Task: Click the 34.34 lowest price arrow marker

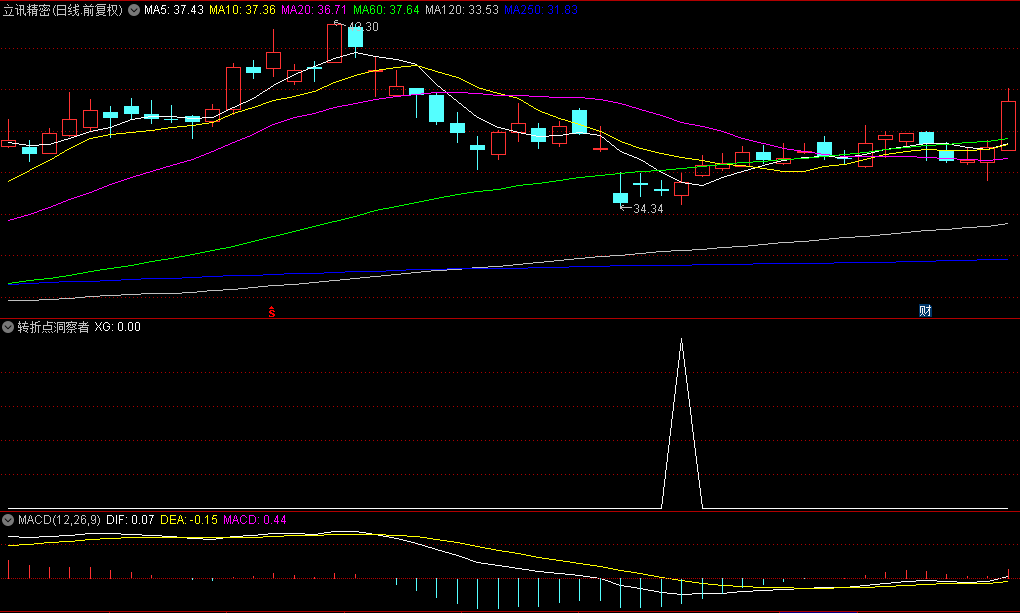Action: point(642,209)
